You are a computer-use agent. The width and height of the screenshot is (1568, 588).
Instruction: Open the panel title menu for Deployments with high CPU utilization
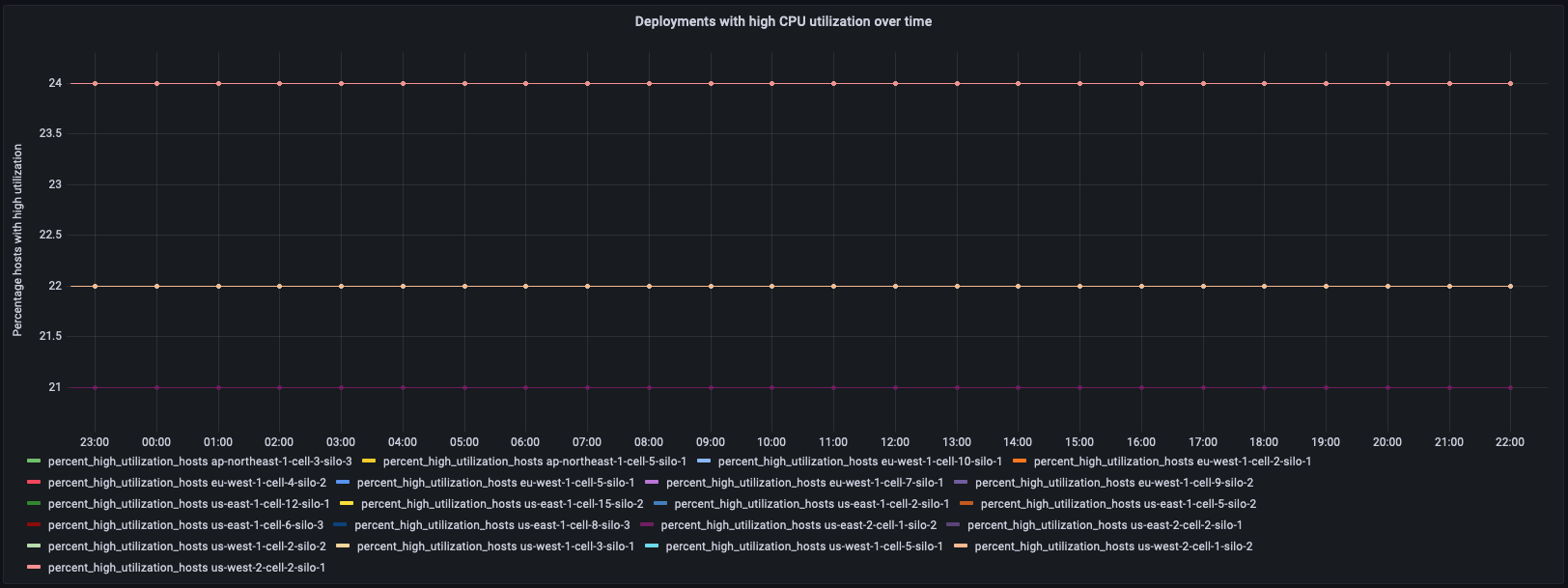[x=783, y=21]
